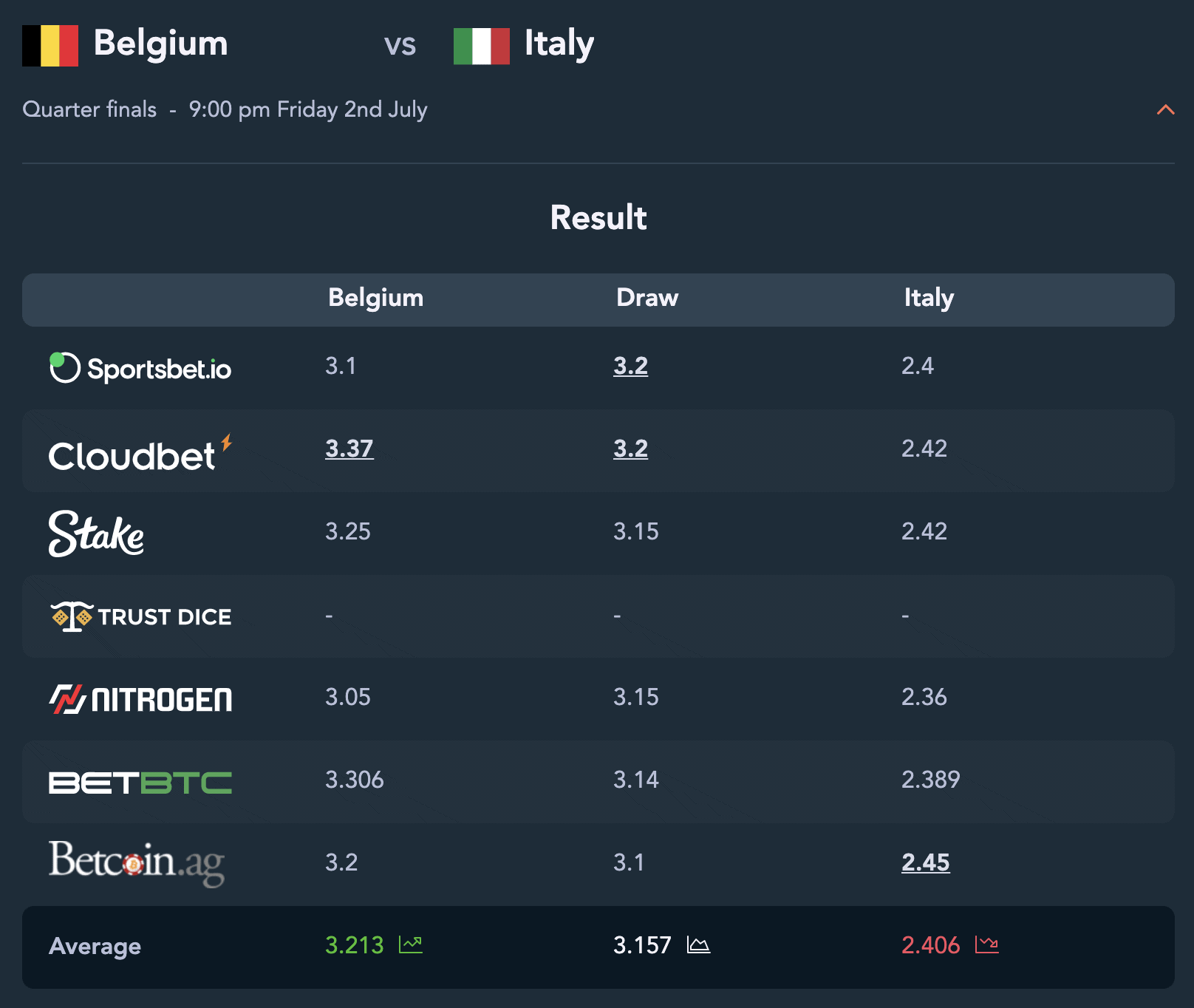Collapse the Belgium vs Italy match panel
The image size is (1194, 1008).
click(1165, 109)
